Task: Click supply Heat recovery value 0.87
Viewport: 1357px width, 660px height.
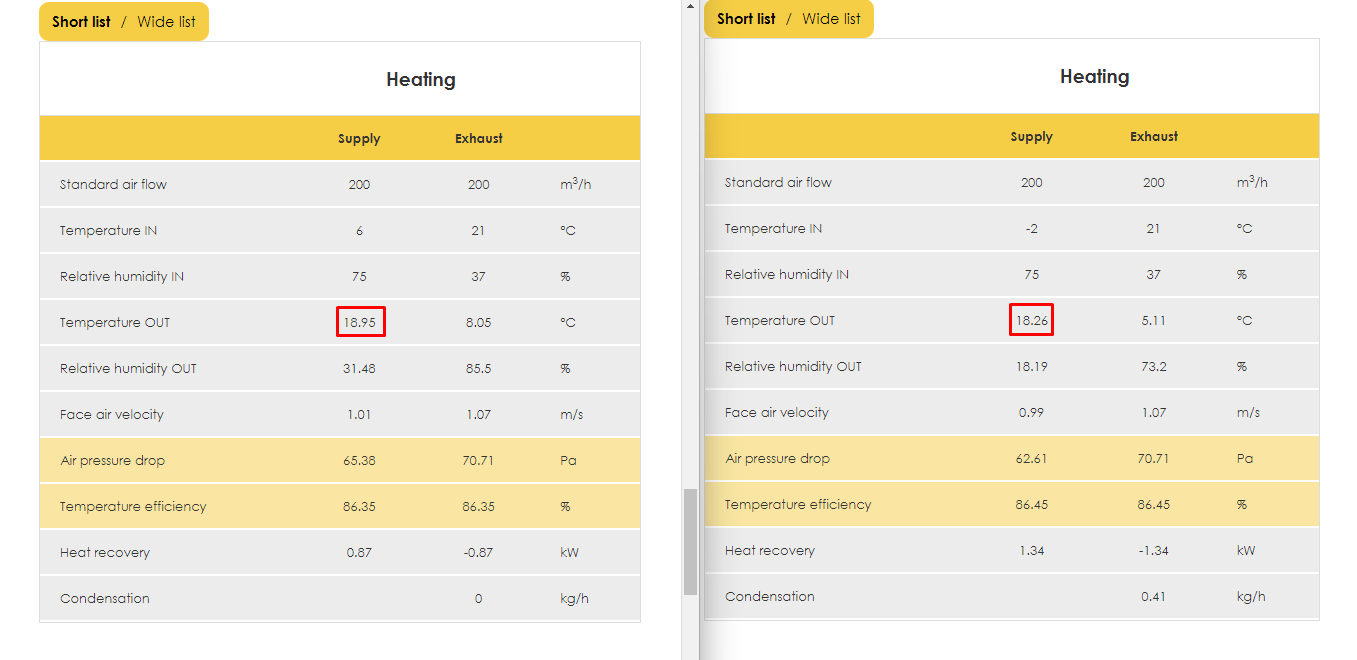Action: [x=359, y=552]
